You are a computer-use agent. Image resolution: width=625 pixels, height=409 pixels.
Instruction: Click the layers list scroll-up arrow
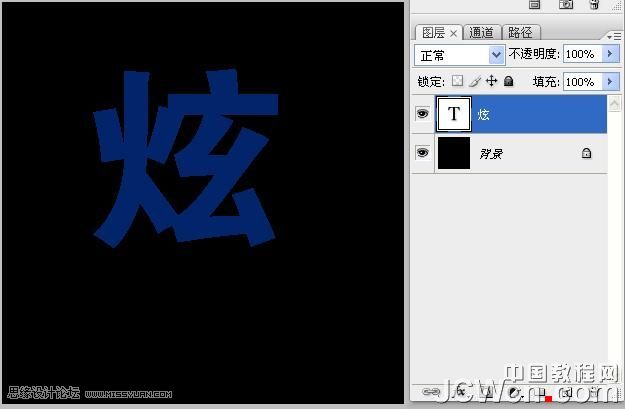click(x=614, y=104)
